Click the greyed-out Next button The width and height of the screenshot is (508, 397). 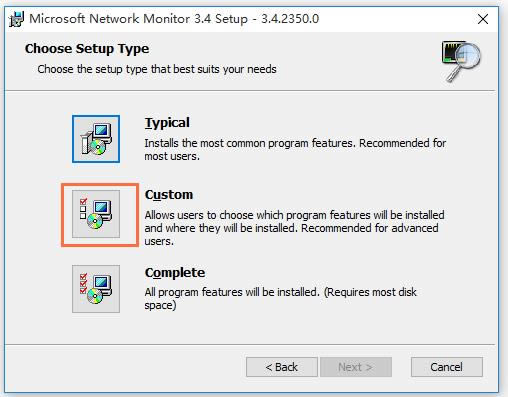[356, 367]
